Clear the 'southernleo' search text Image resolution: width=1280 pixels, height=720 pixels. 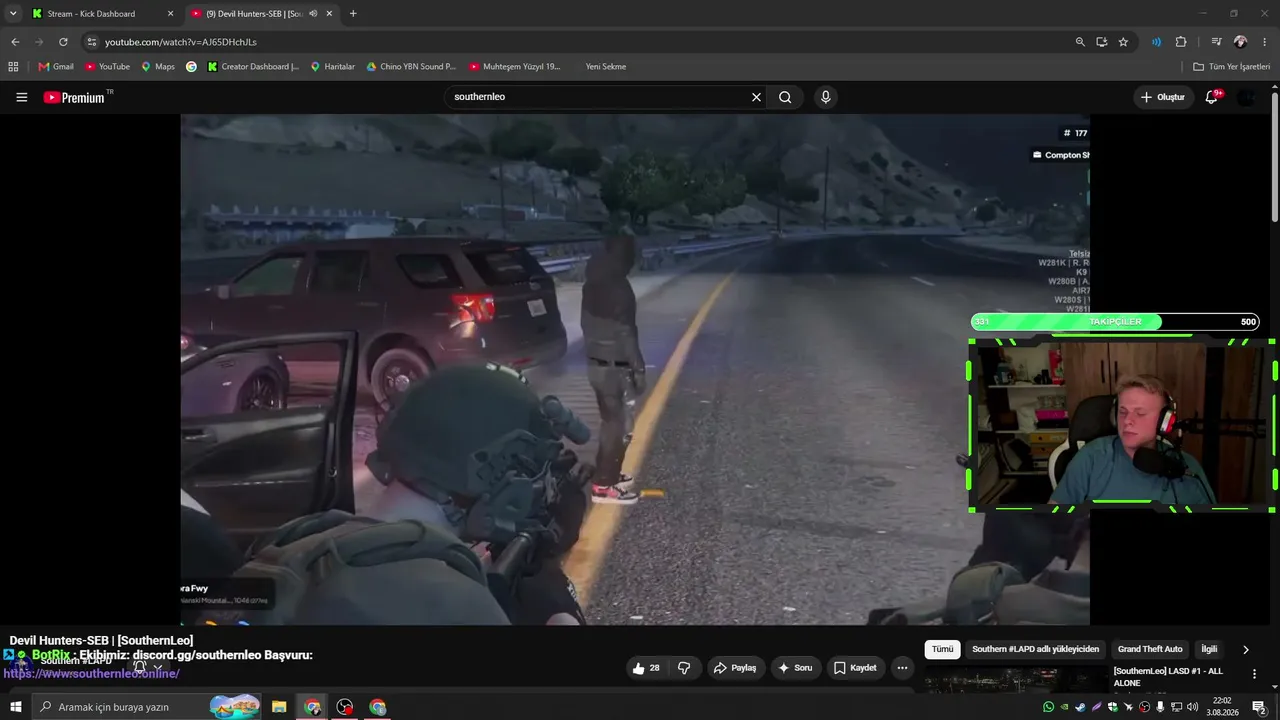click(756, 97)
